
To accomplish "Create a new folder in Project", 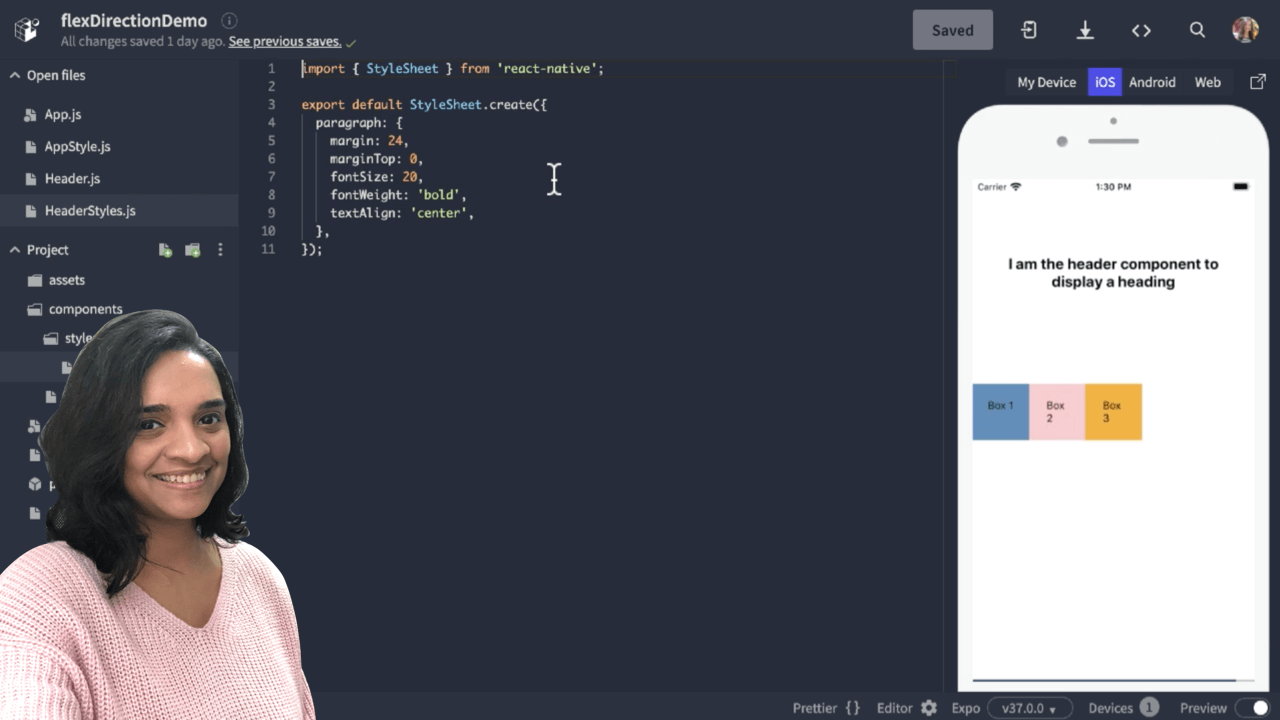I will [x=192, y=250].
